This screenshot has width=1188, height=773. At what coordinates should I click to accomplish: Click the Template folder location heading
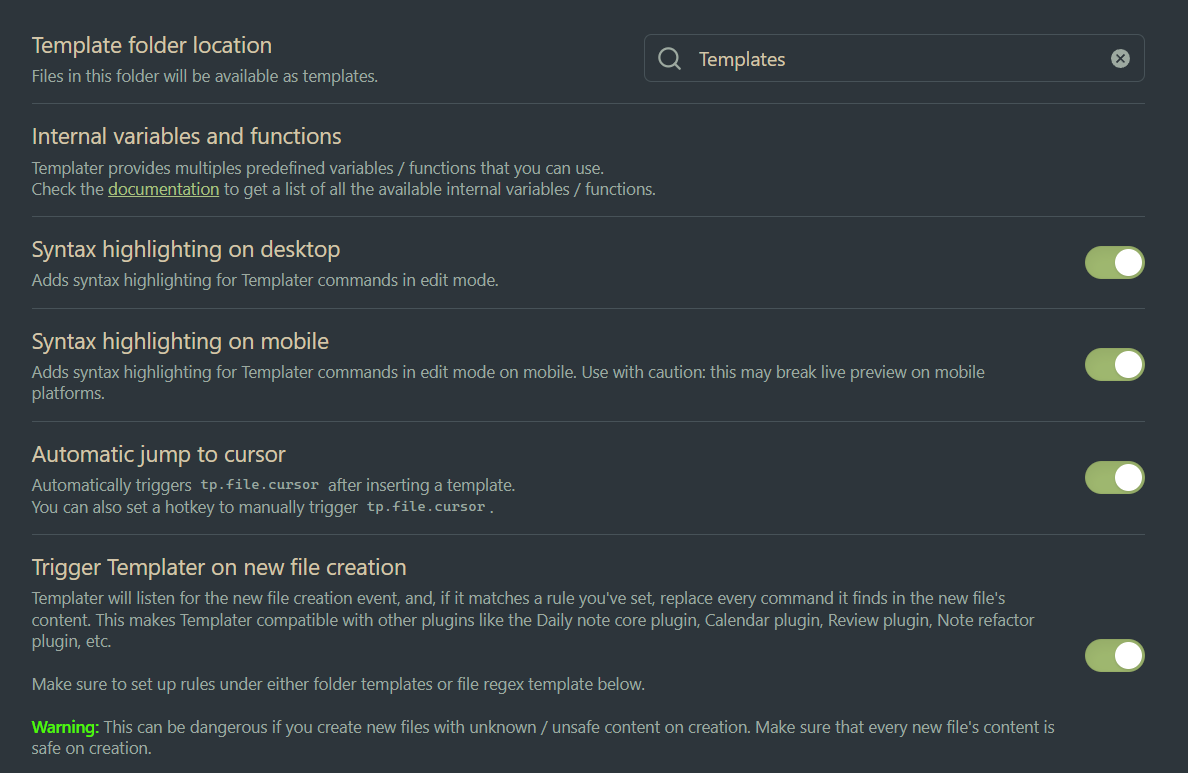[x=152, y=46]
